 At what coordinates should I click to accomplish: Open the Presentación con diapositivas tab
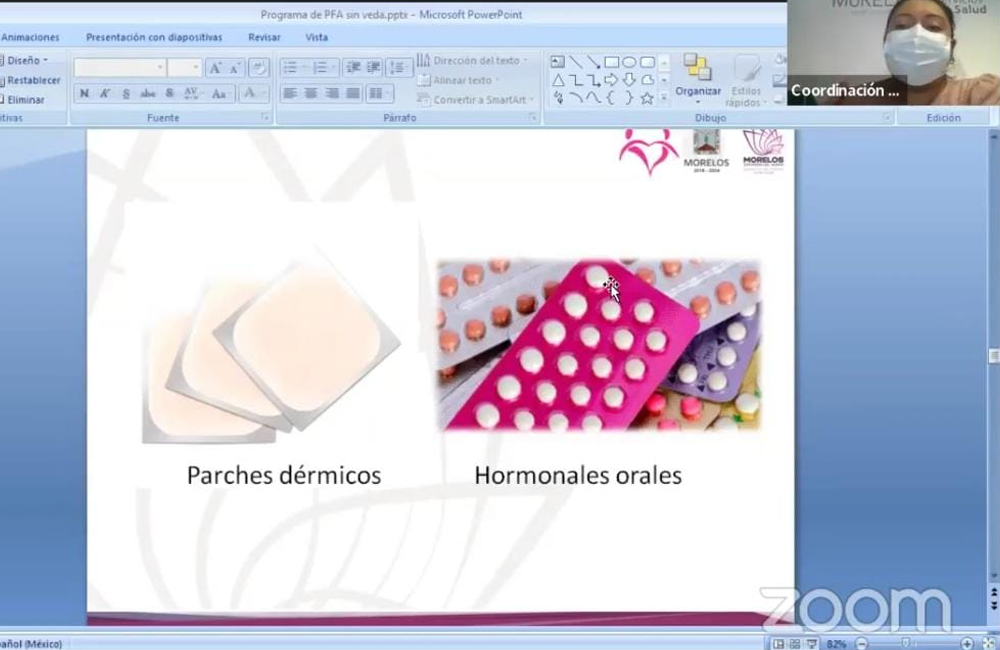pyautogui.click(x=154, y=38)
